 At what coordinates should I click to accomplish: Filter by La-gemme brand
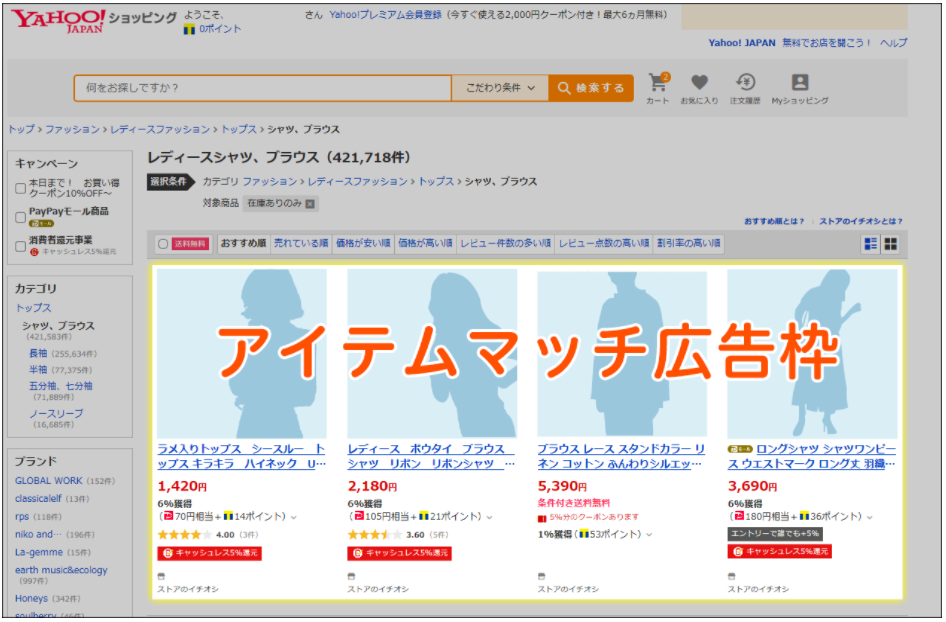click(x=39, y=553)
